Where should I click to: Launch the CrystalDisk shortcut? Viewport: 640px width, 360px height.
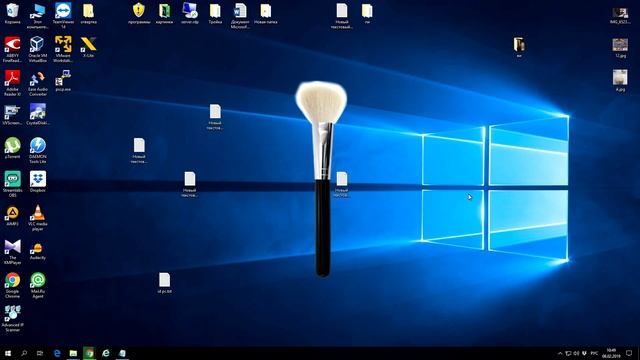[x=38, y=115]
